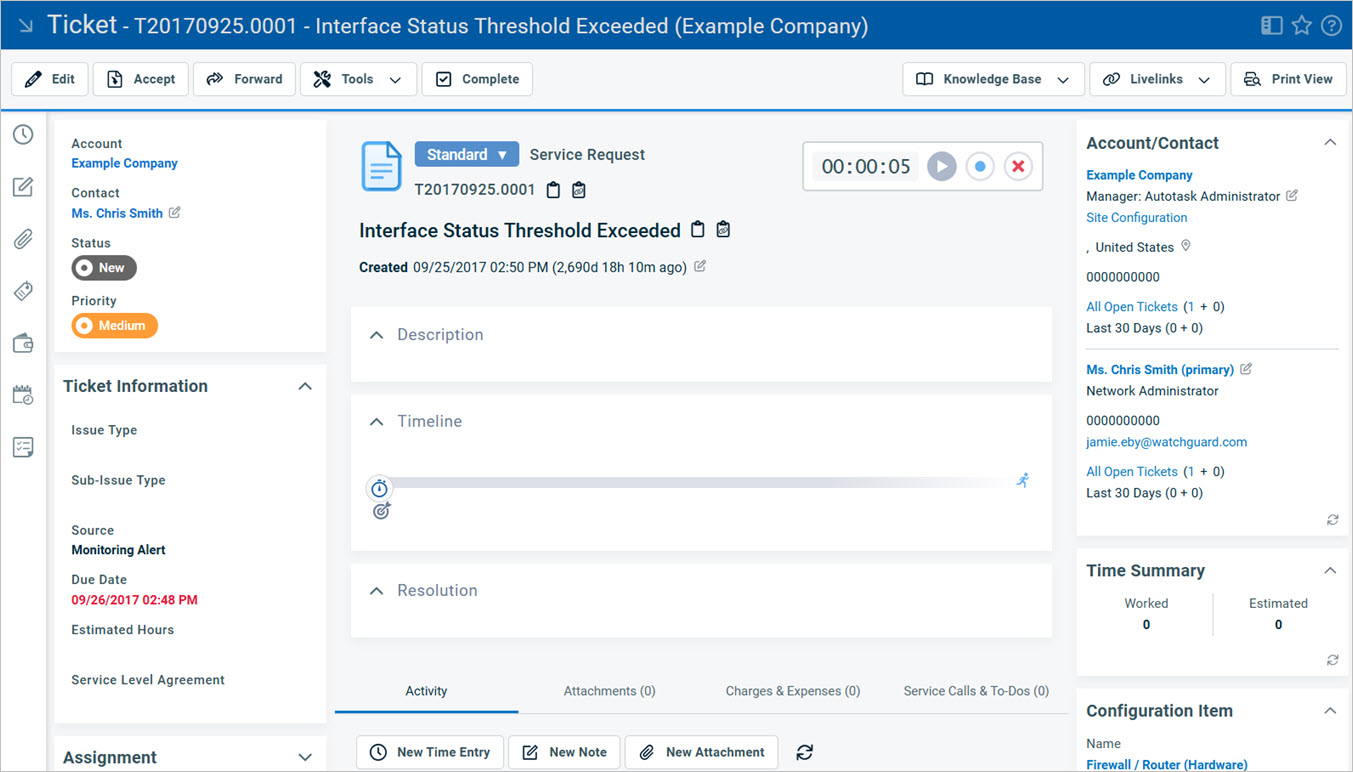The height and width of the screenshot is (772, 1353).
Task: Switch to the Attachments tab
Action: coord(609,690)
